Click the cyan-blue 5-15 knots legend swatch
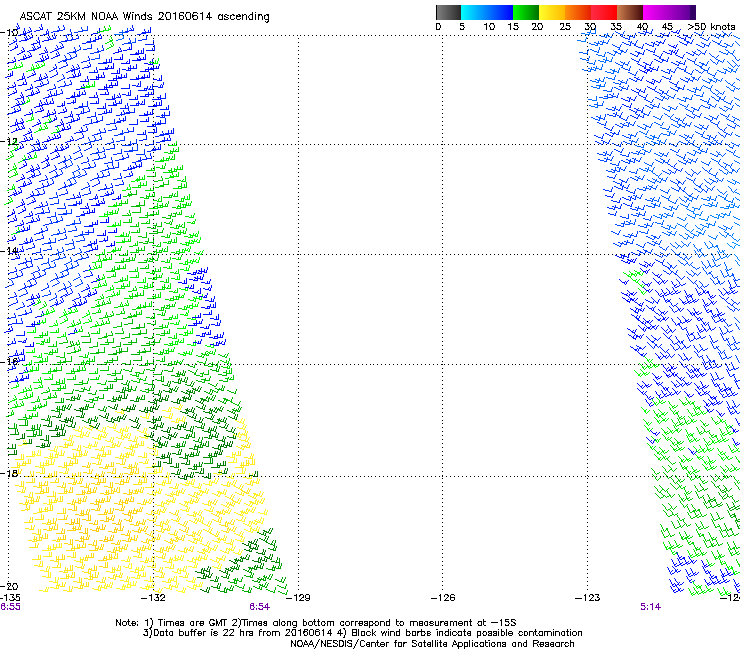The height and width of the screenshot is (650, 740). click(487, 12)
